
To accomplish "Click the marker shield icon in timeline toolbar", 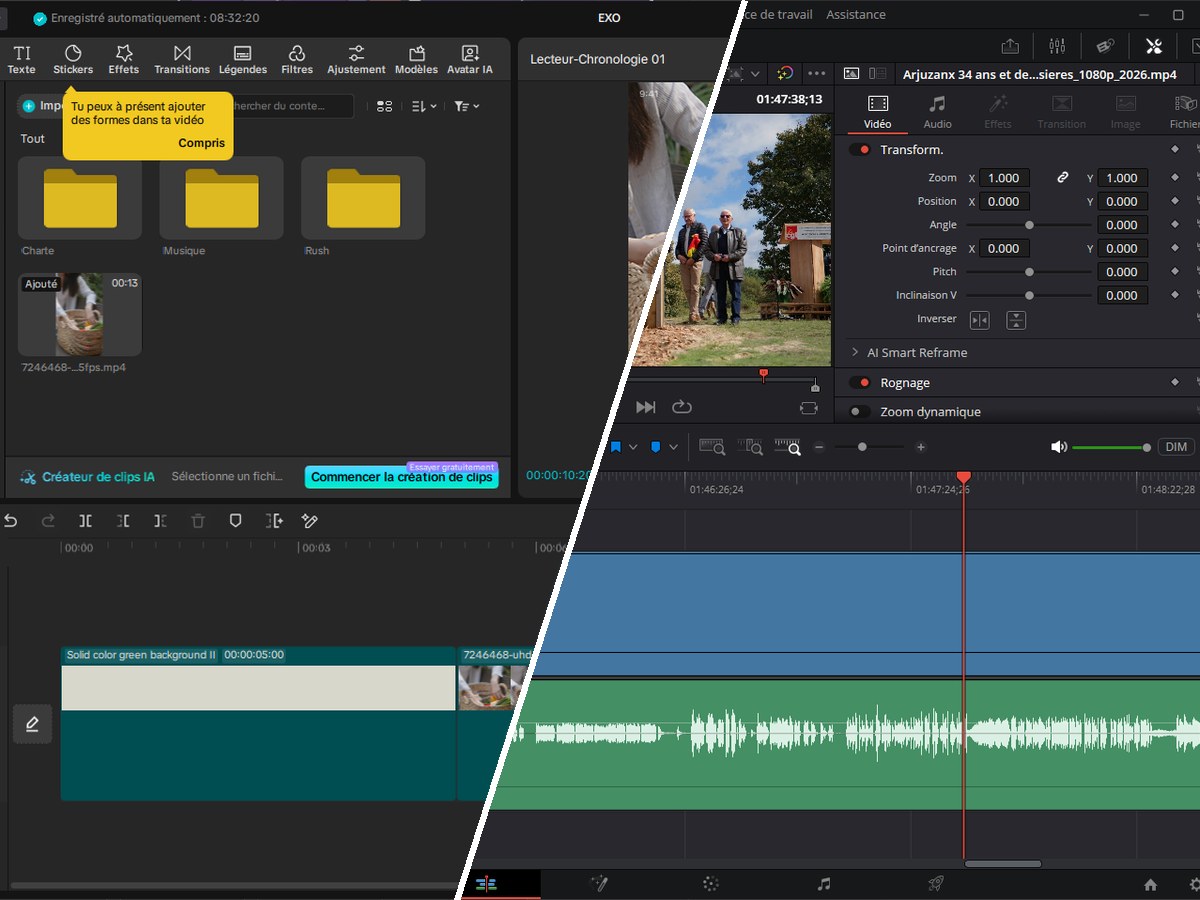I will click(x=236, y=521).
